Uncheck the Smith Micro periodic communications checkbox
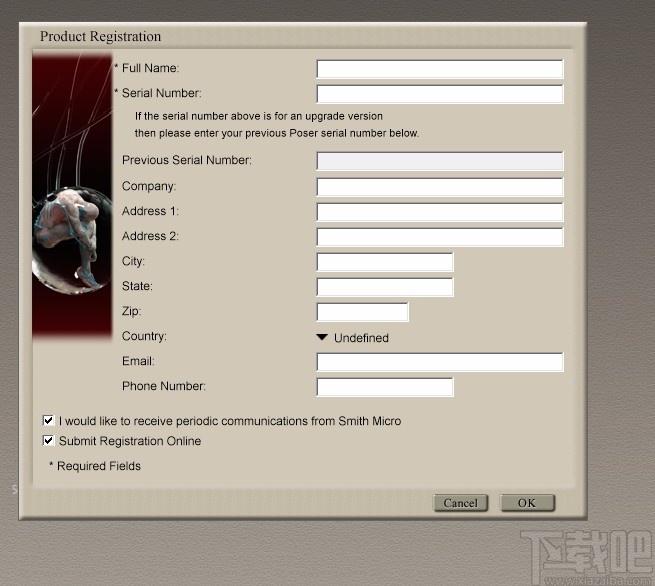The width and height of the screenshot is (655, 586). tap(49, 421)
